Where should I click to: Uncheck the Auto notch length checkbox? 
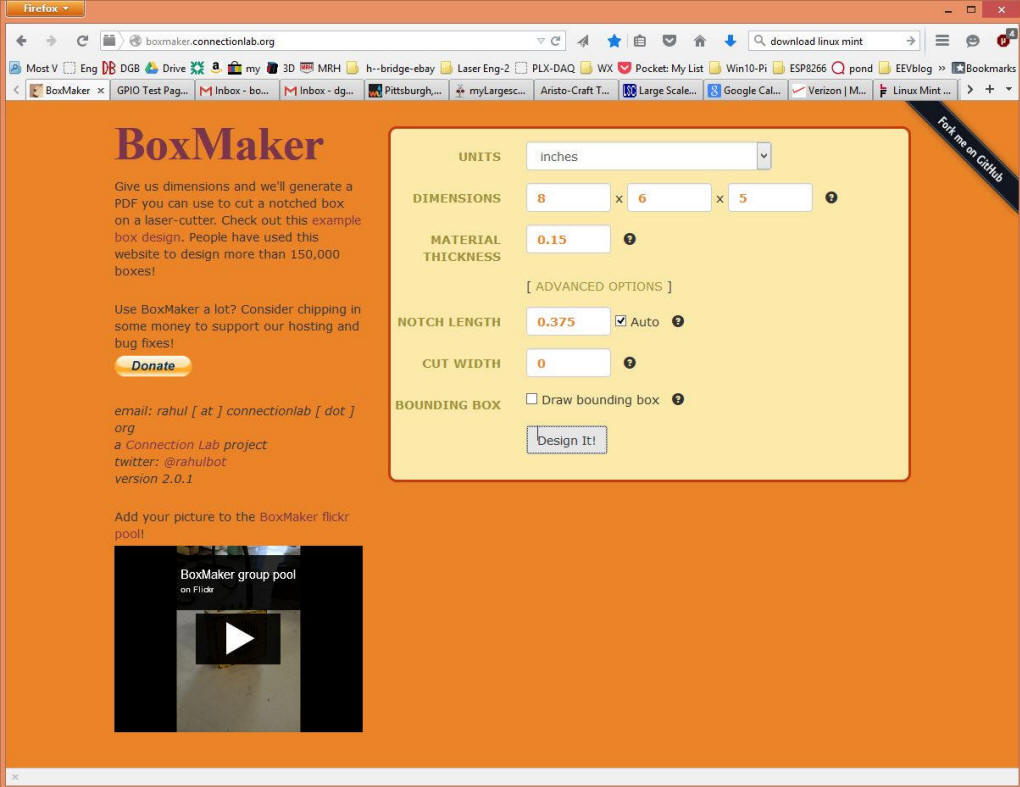[x=621, y=321]
